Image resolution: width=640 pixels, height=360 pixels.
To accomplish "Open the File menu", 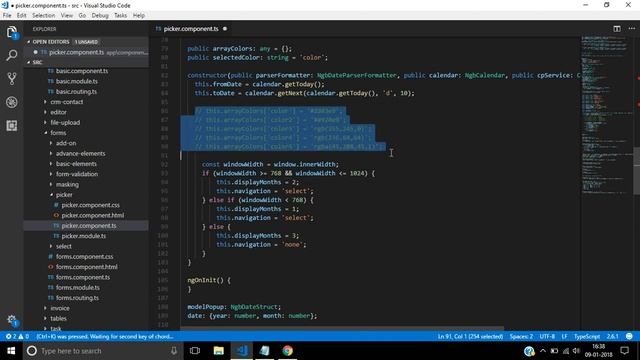I will [7, 15].
